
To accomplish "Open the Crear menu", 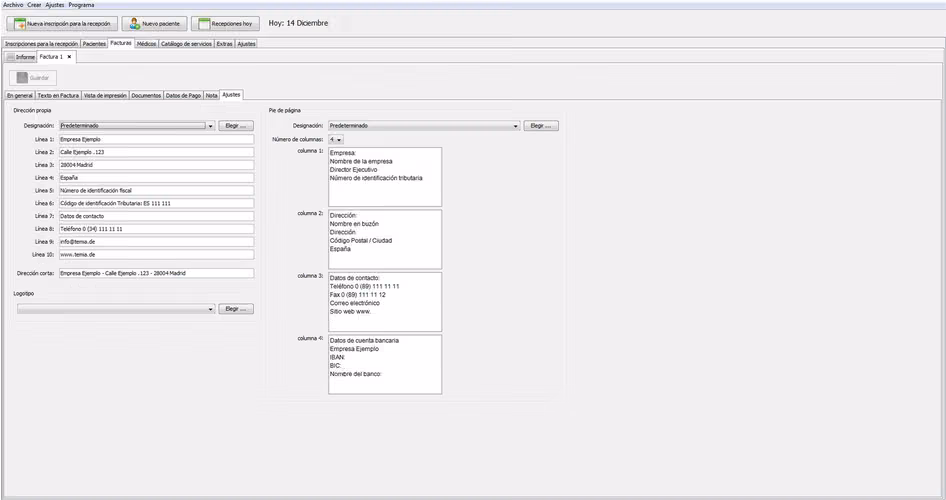I will 34,5.
